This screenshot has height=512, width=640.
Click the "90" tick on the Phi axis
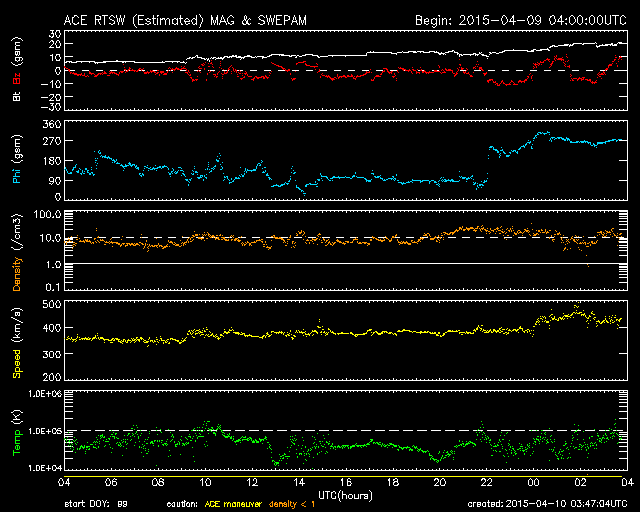tap(55, 180)
